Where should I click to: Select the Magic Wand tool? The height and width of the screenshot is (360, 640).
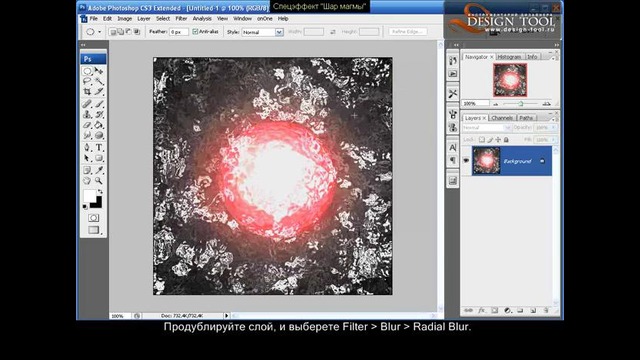[99, 81]
